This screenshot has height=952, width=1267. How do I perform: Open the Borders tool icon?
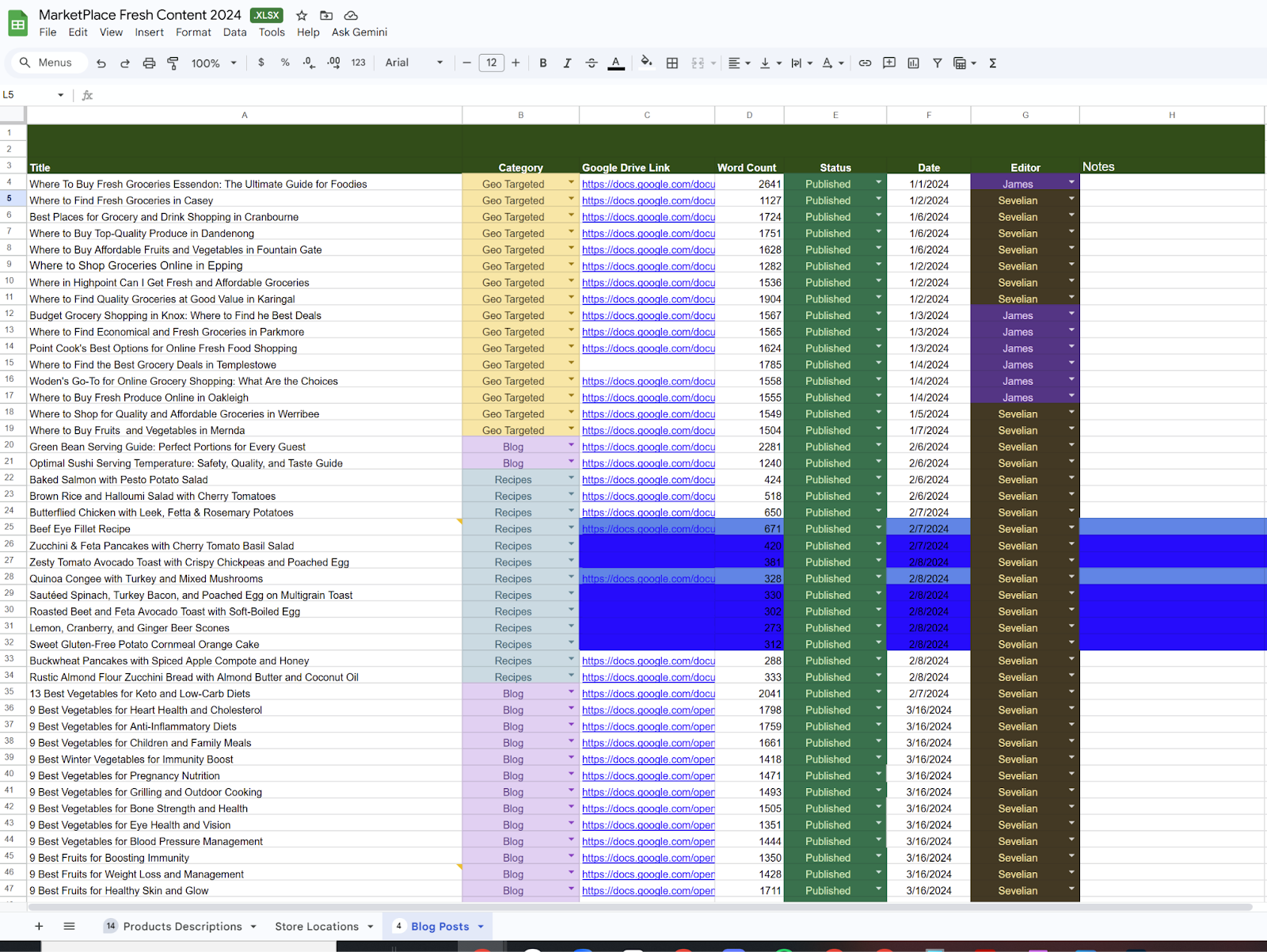click(672, 63)
